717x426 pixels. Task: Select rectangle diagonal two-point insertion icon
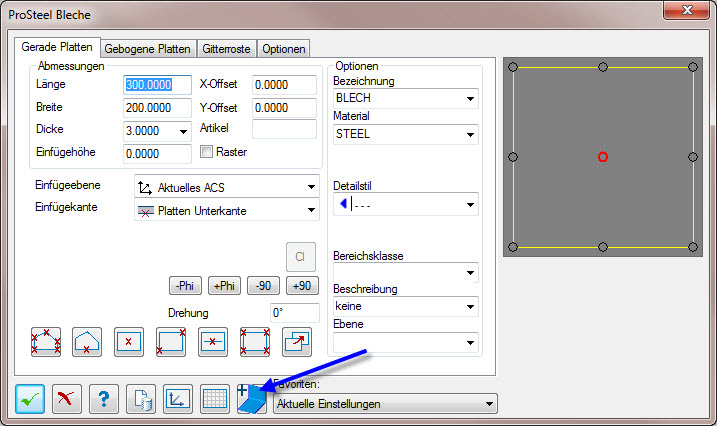click(171, 342)
